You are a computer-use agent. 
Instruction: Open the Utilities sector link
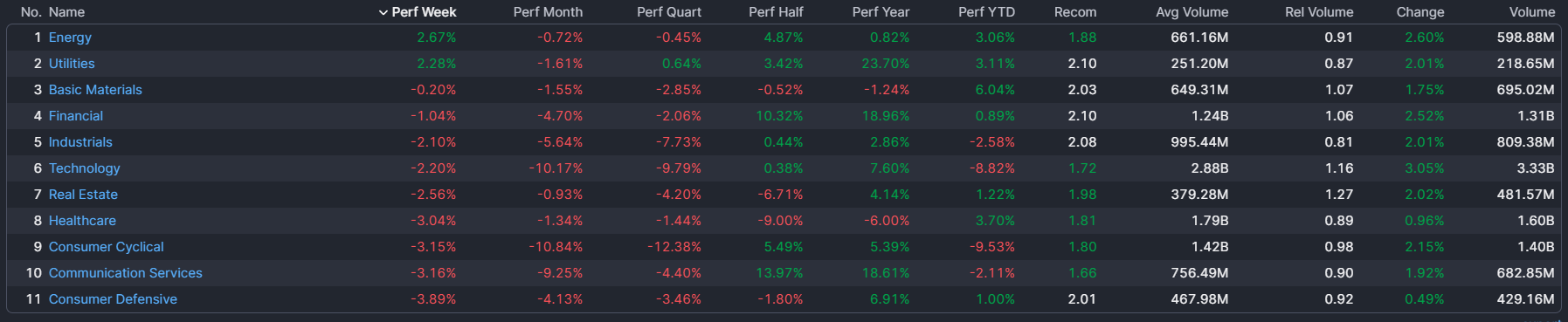click(72, 64)
